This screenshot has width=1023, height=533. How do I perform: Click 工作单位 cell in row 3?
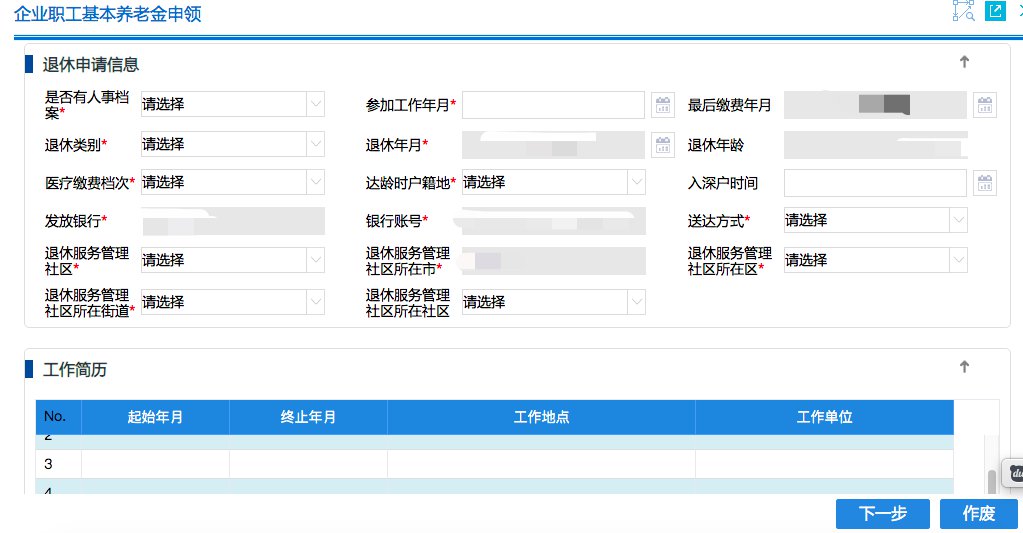tap(825, 464)
